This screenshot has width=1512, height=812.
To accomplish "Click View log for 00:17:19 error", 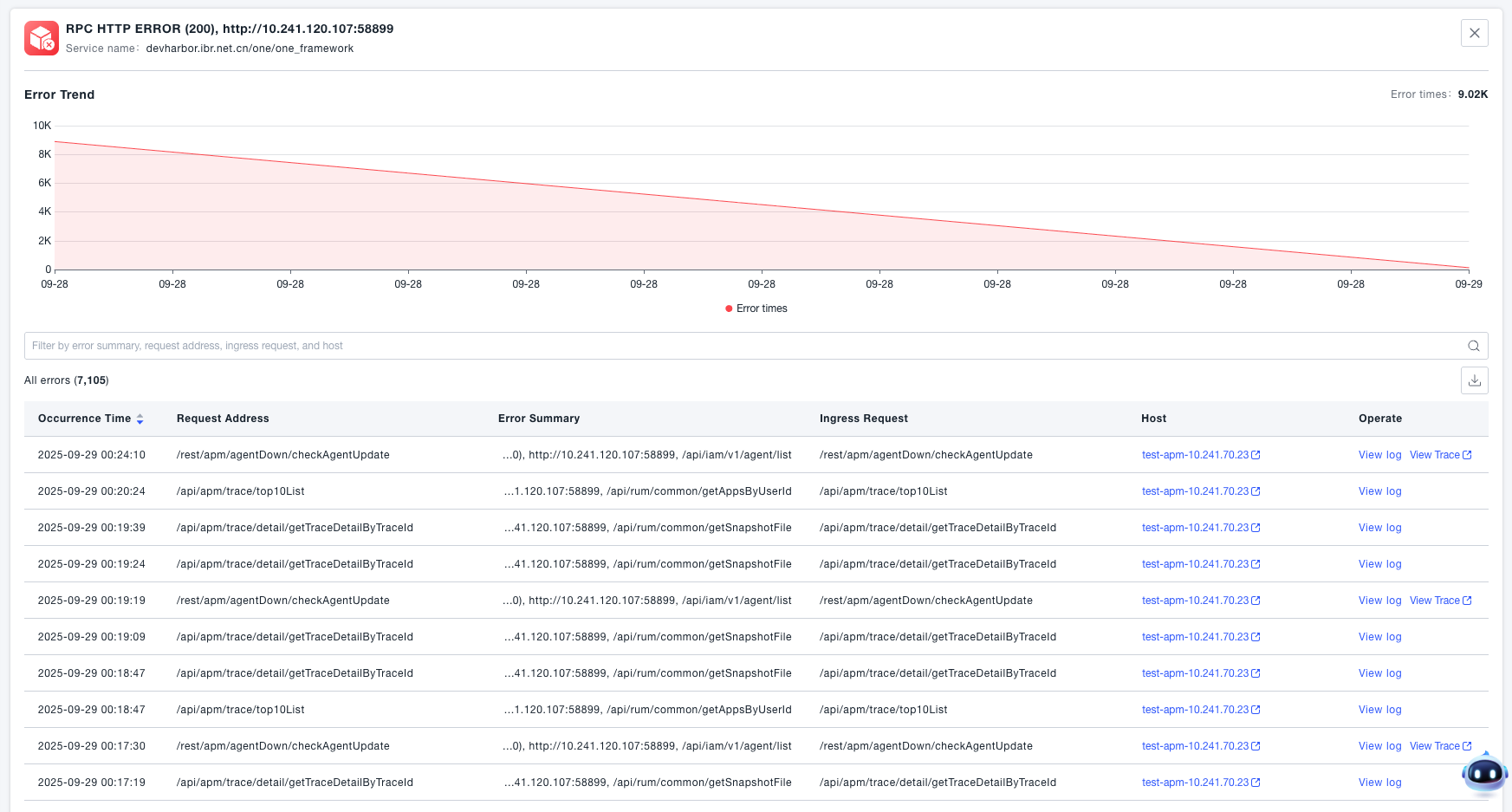I will [1379, 783].
